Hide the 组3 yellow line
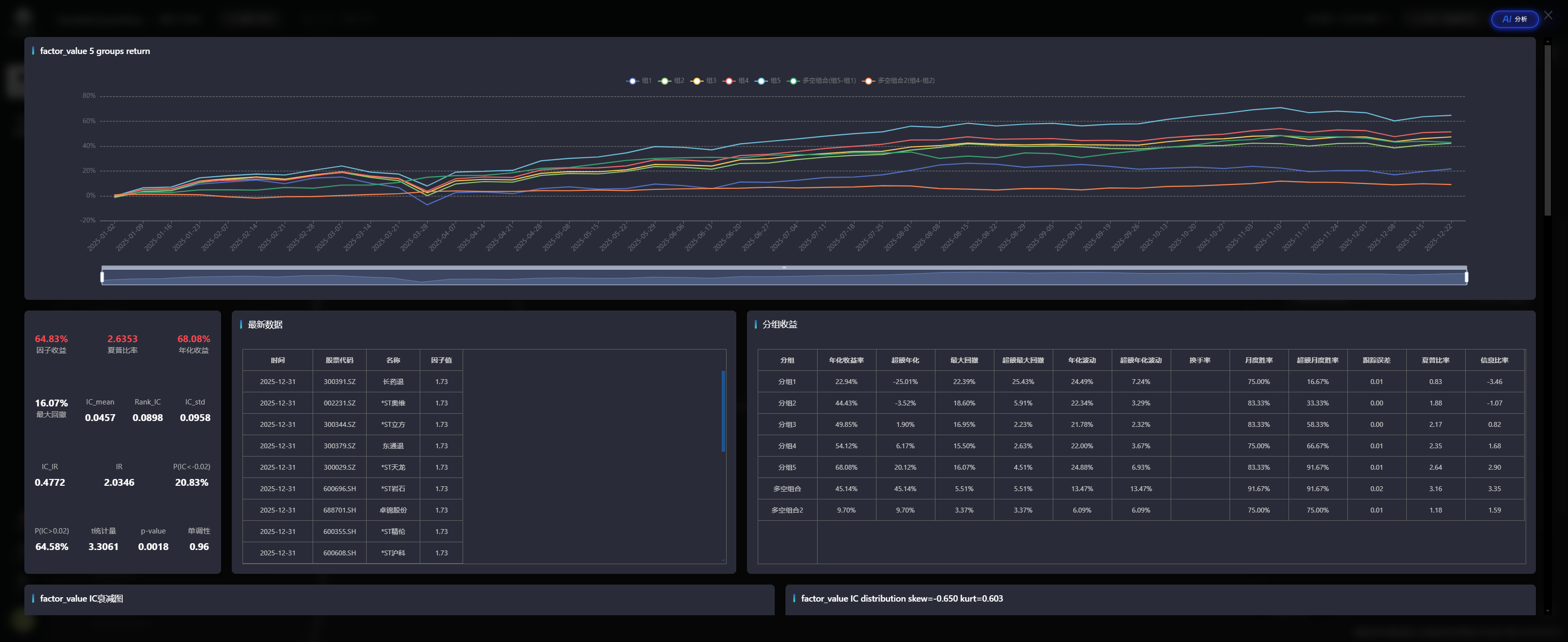Image resolution: width=1568 pixels, height=642 pixels. [704, 80]
